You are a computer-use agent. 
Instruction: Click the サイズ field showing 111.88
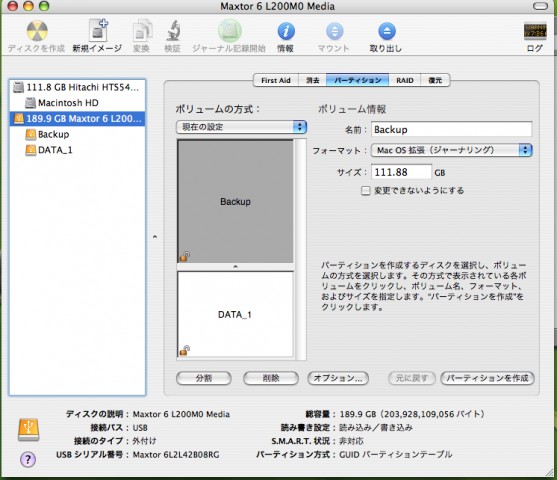pos(401,172)
